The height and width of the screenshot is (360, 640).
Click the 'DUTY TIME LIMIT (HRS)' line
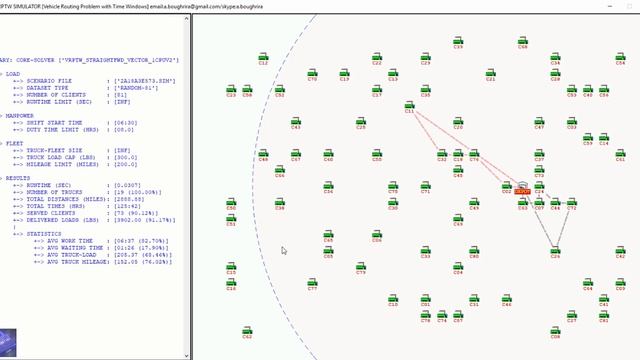tap(73, 129)
